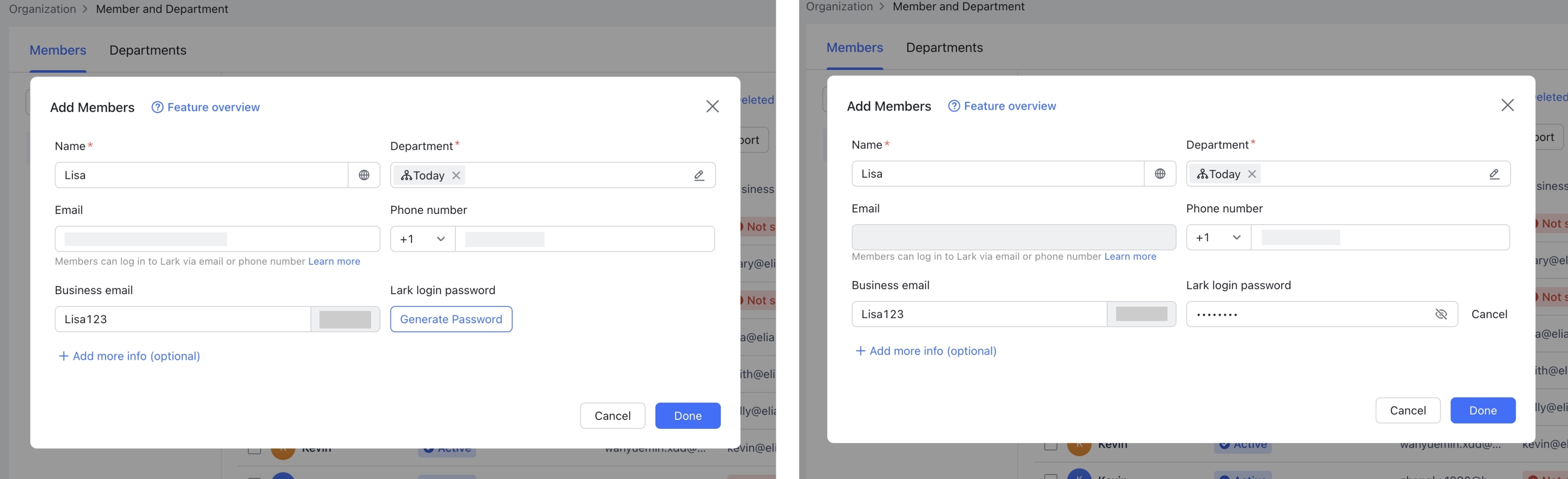Image resolution: width=1568 pixels, height=479 pixels.
Task: Click the globe icon in the right dialog's Name field
Action: click(1160, 173)
